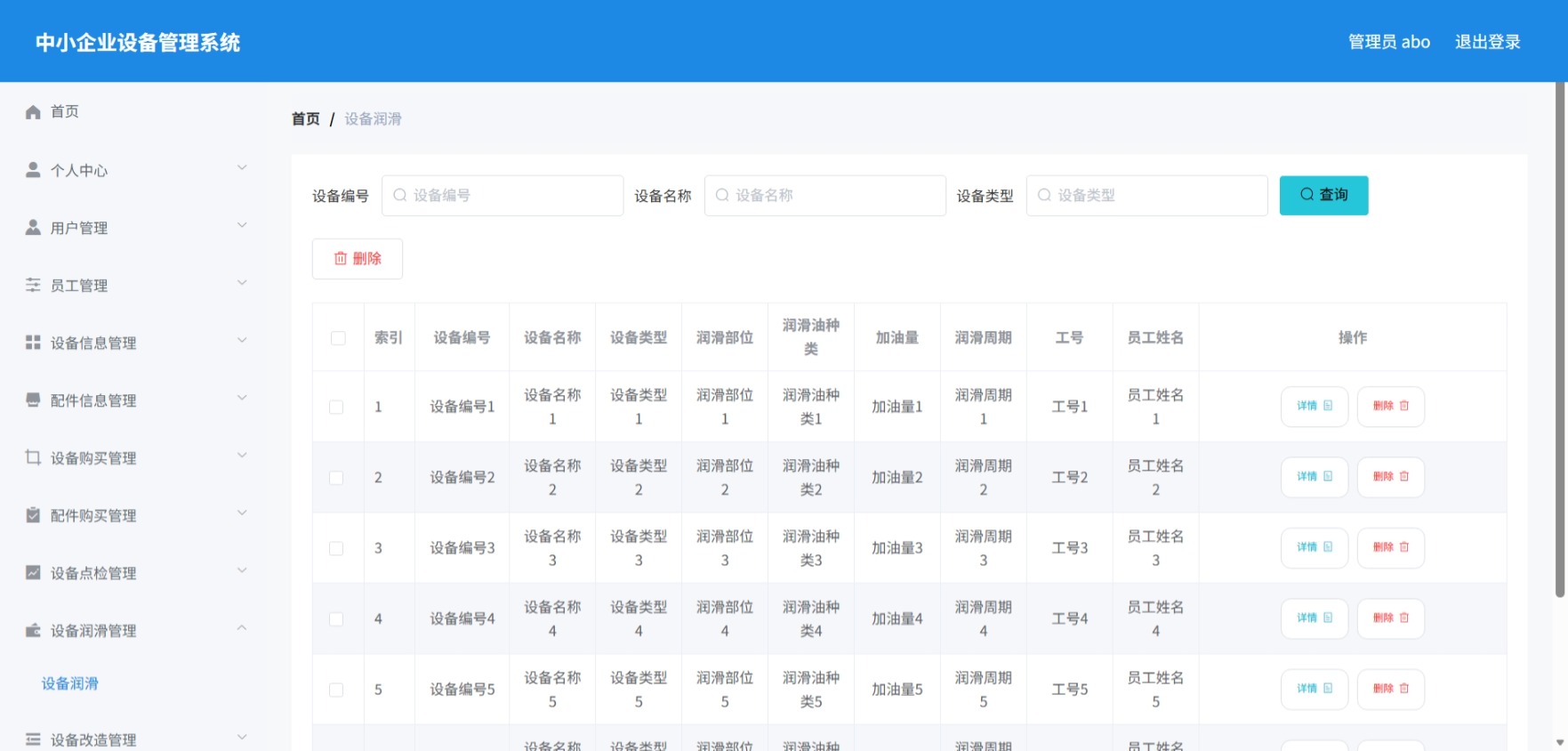
Task: Open the 设备改造管理 menu label
Action: [x=93, y=739]
